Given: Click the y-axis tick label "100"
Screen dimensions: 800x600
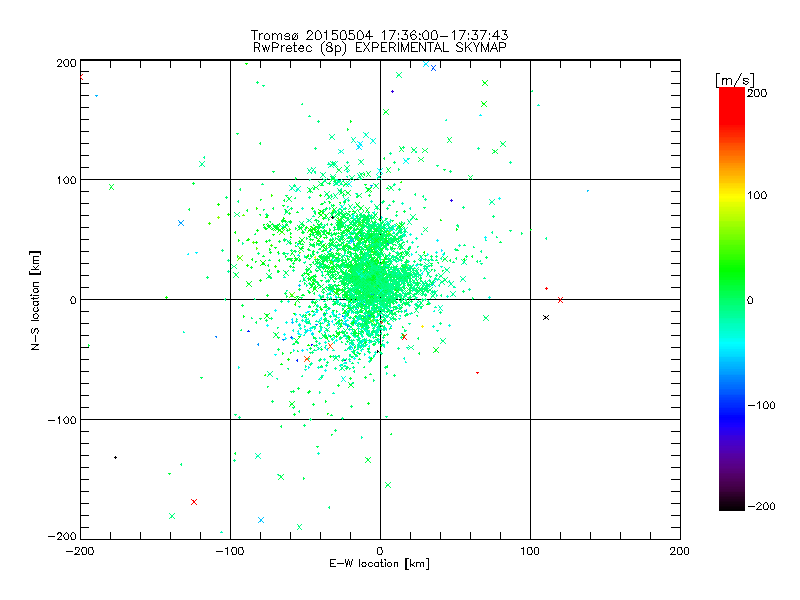Looking at the screenshot, I should point(66,180).
